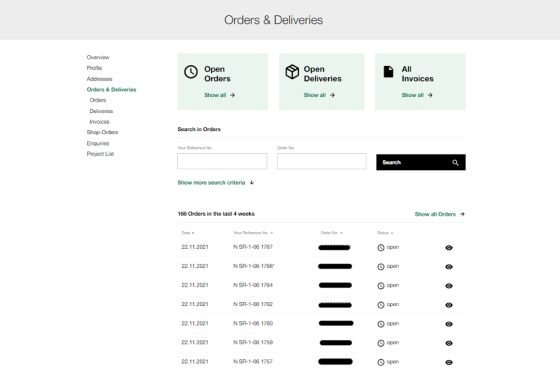View order N SR-1-06 1762 eye icon
Viewport: 560px width, 373px height.
[449, 305]
